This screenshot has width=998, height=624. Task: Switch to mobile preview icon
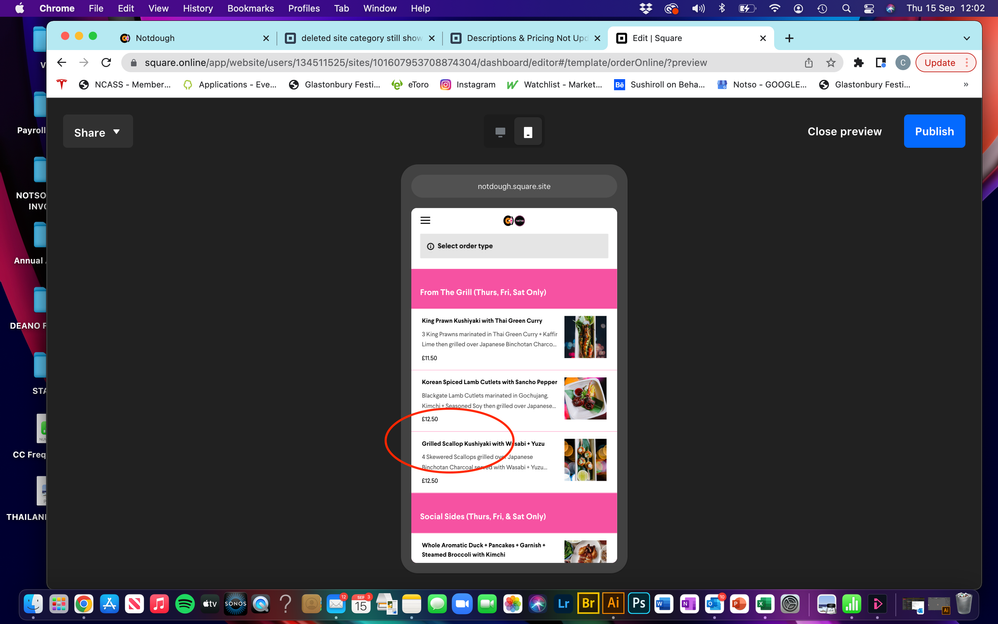pos(528,132)
